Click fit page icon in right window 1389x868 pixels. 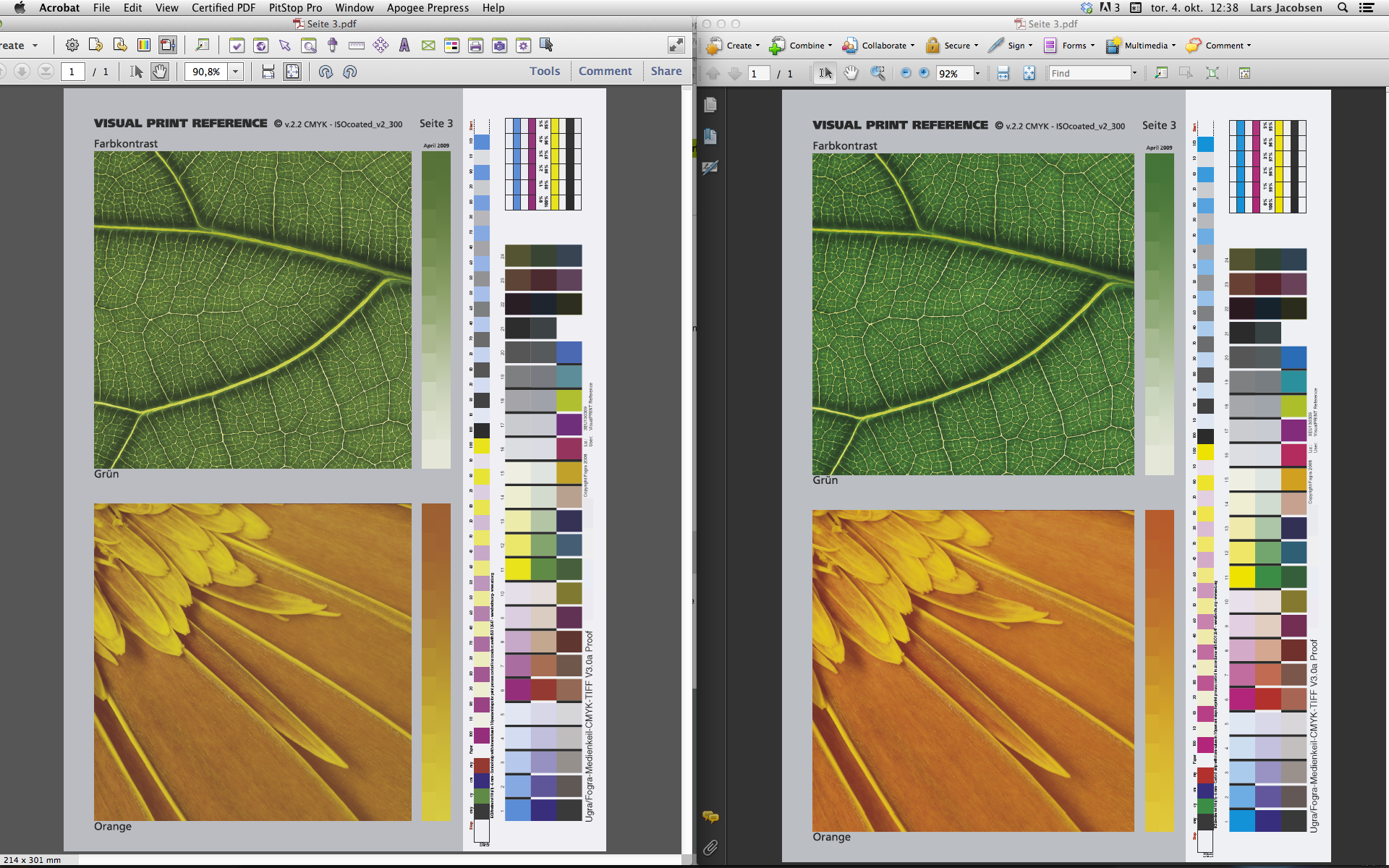pyautogui.click(x=1029, y=73)
